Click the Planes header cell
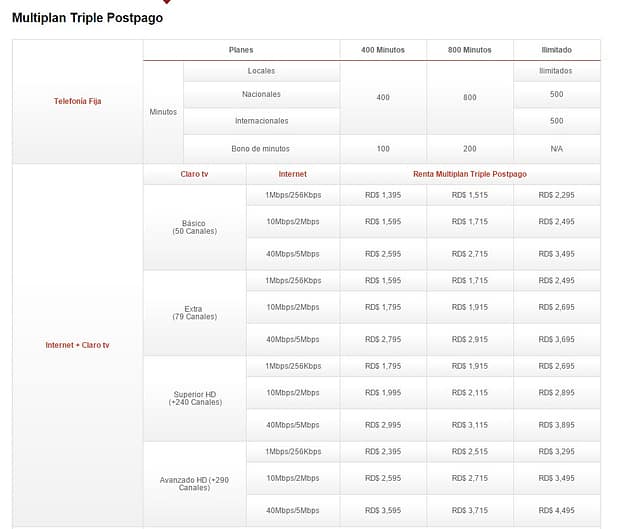 (240, 49)
